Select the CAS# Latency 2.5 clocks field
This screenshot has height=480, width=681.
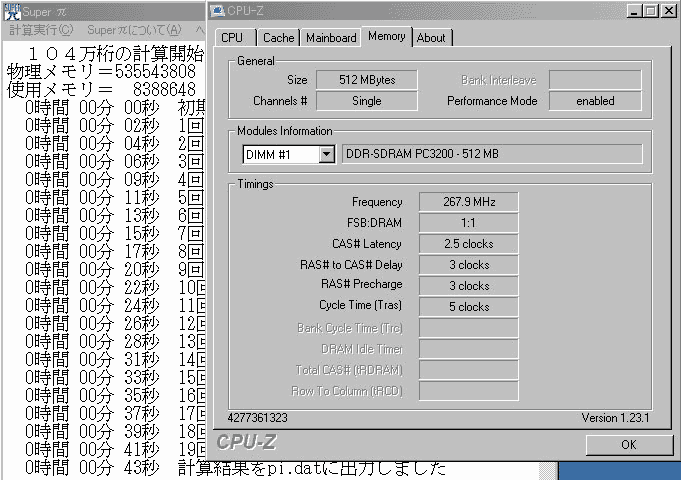468,244
